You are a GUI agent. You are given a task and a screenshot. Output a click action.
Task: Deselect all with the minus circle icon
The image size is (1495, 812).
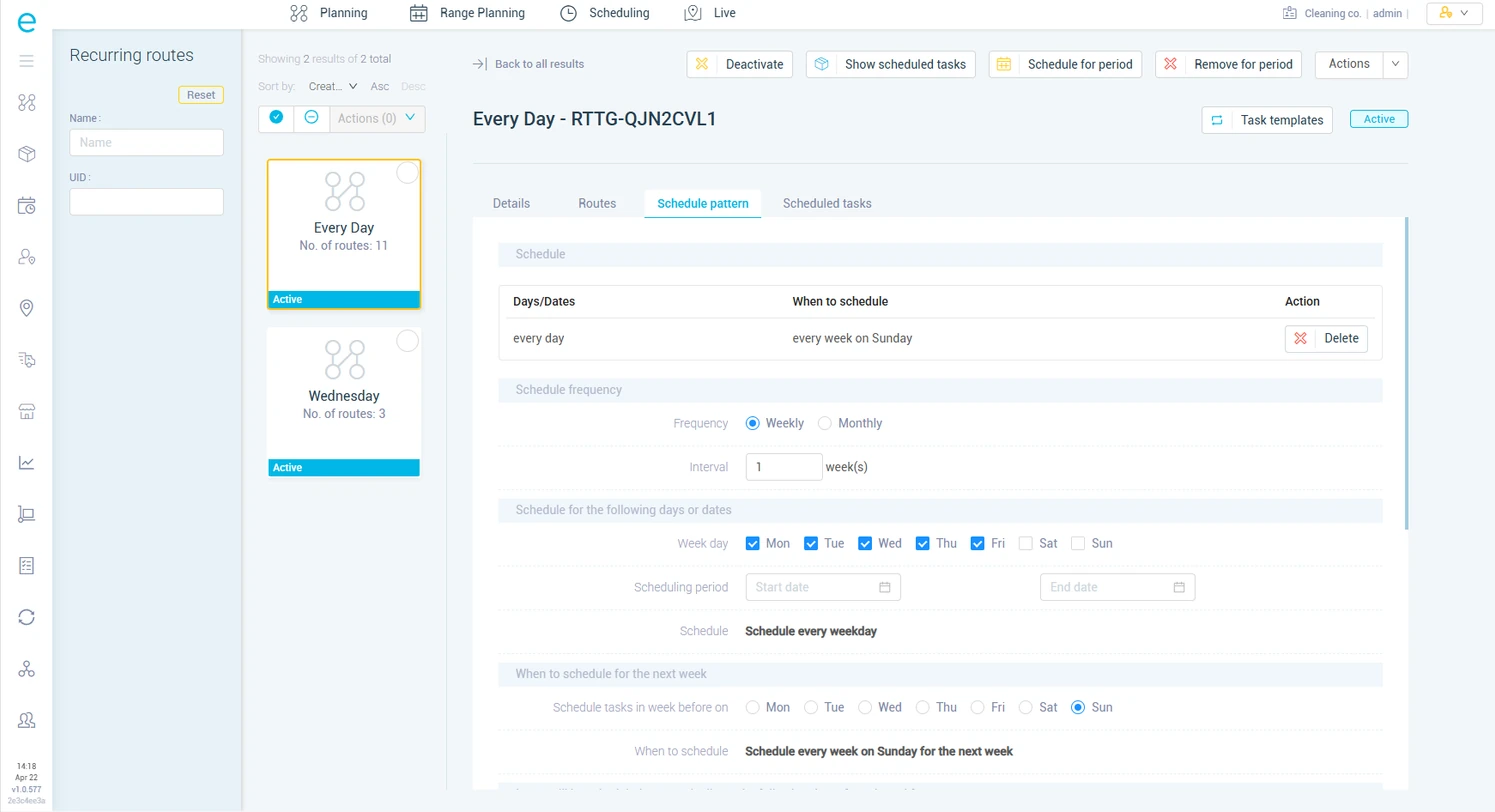tap(311, 118)
